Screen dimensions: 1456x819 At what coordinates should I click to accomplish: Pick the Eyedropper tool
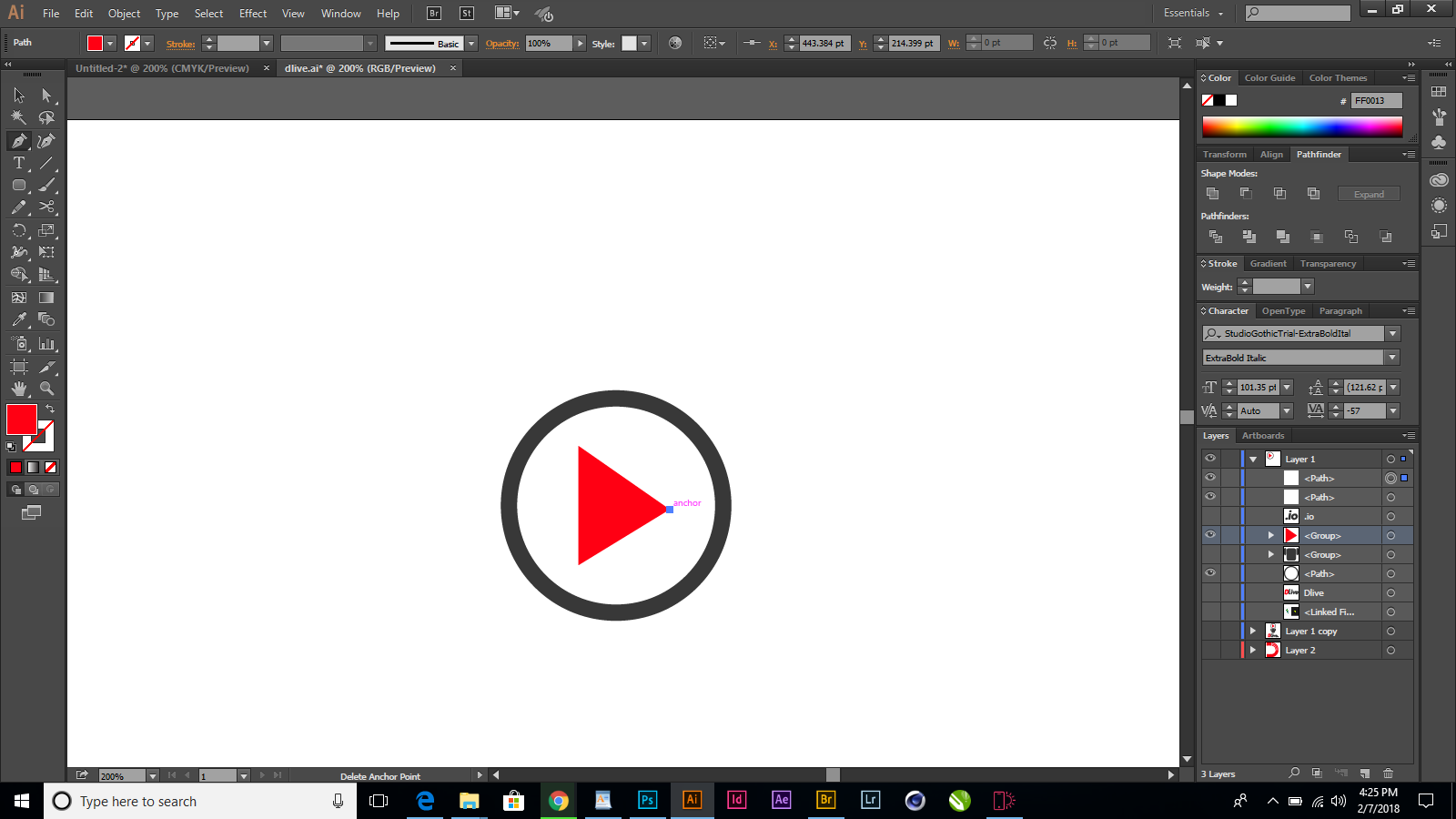18,319
